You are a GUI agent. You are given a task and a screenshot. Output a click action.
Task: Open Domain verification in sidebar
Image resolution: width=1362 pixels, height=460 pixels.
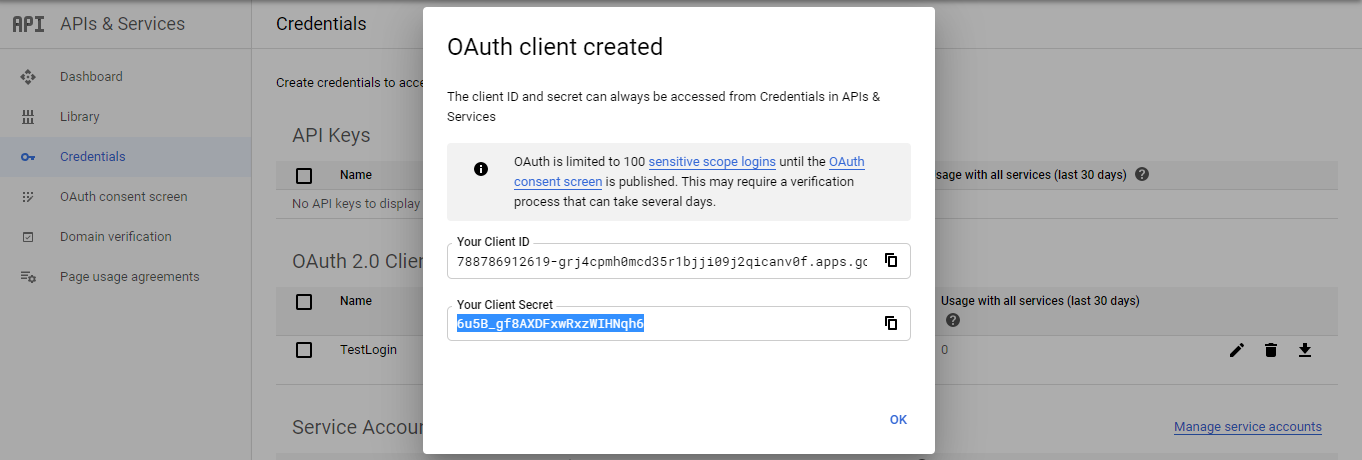pyautogui.click(x=115, y=237)
